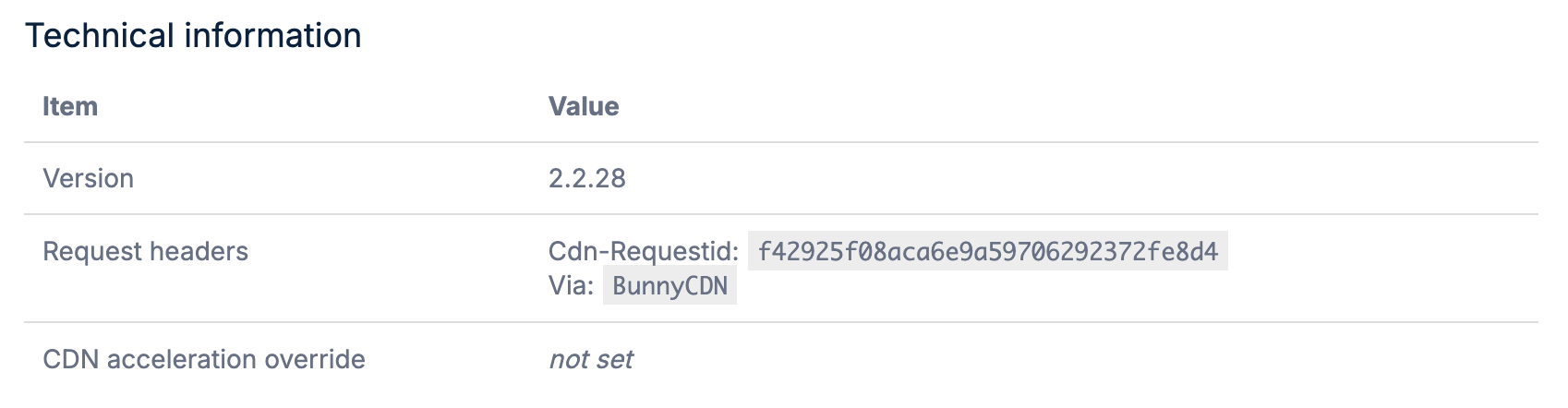This screenshot has width=1568, height=408.
Task: Click the 'not set' italic value
Action: 591,359
